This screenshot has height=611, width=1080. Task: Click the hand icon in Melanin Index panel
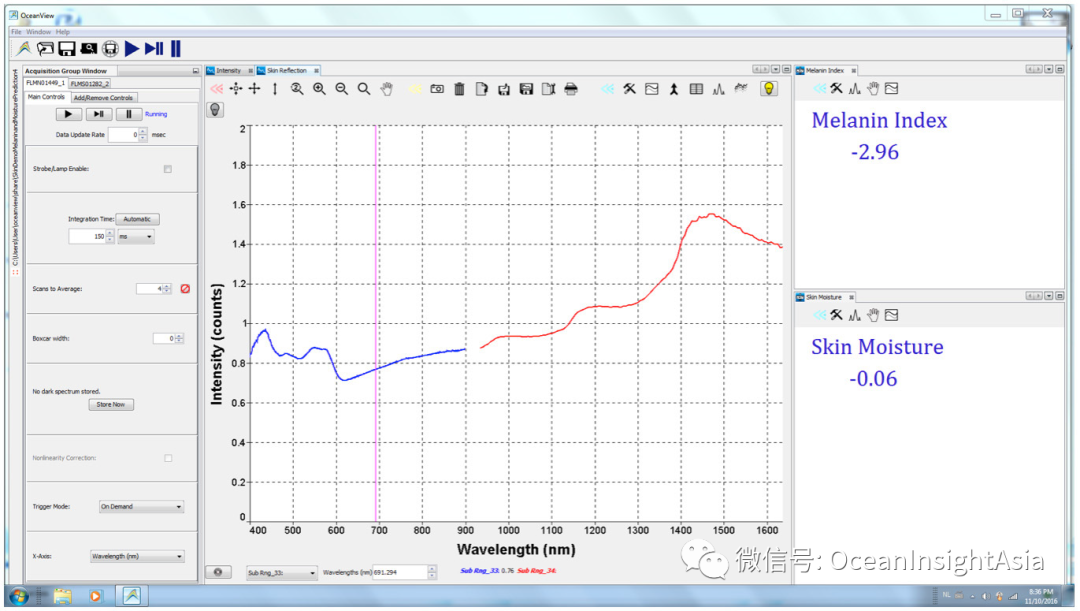pyautogui.click(x=873, y=88)
